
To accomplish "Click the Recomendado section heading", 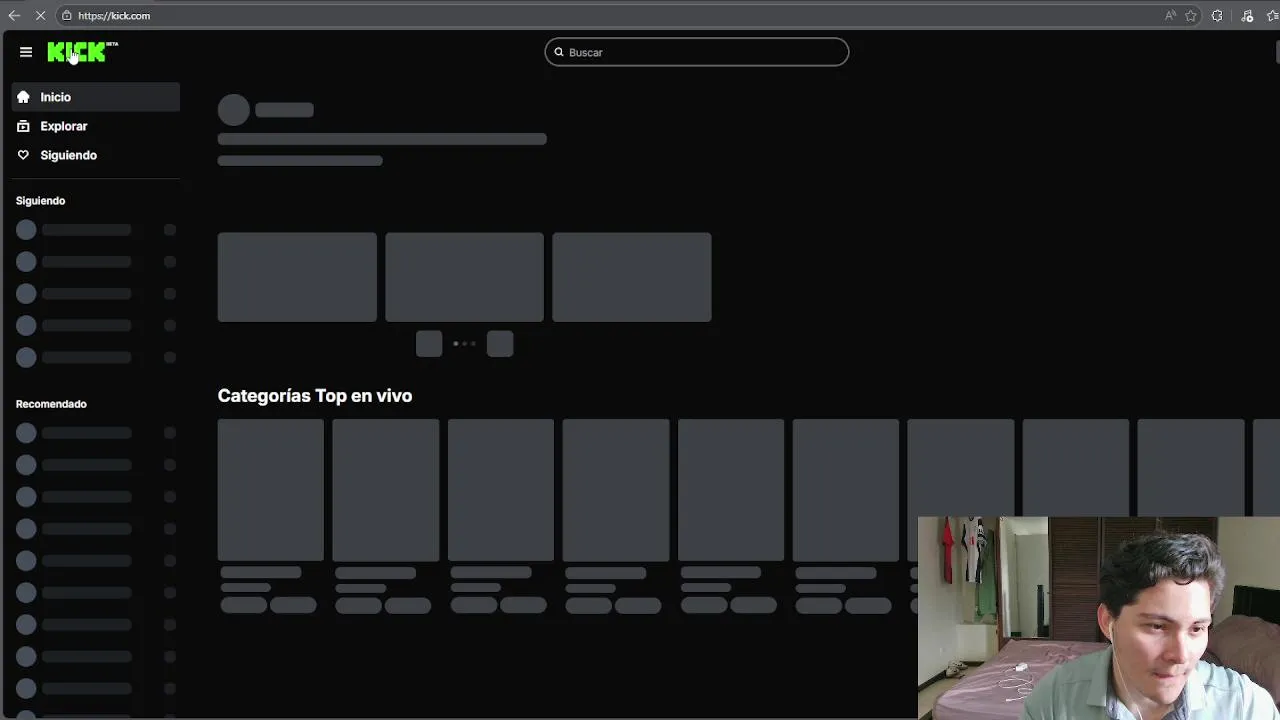I will click(x=51, y=404).
